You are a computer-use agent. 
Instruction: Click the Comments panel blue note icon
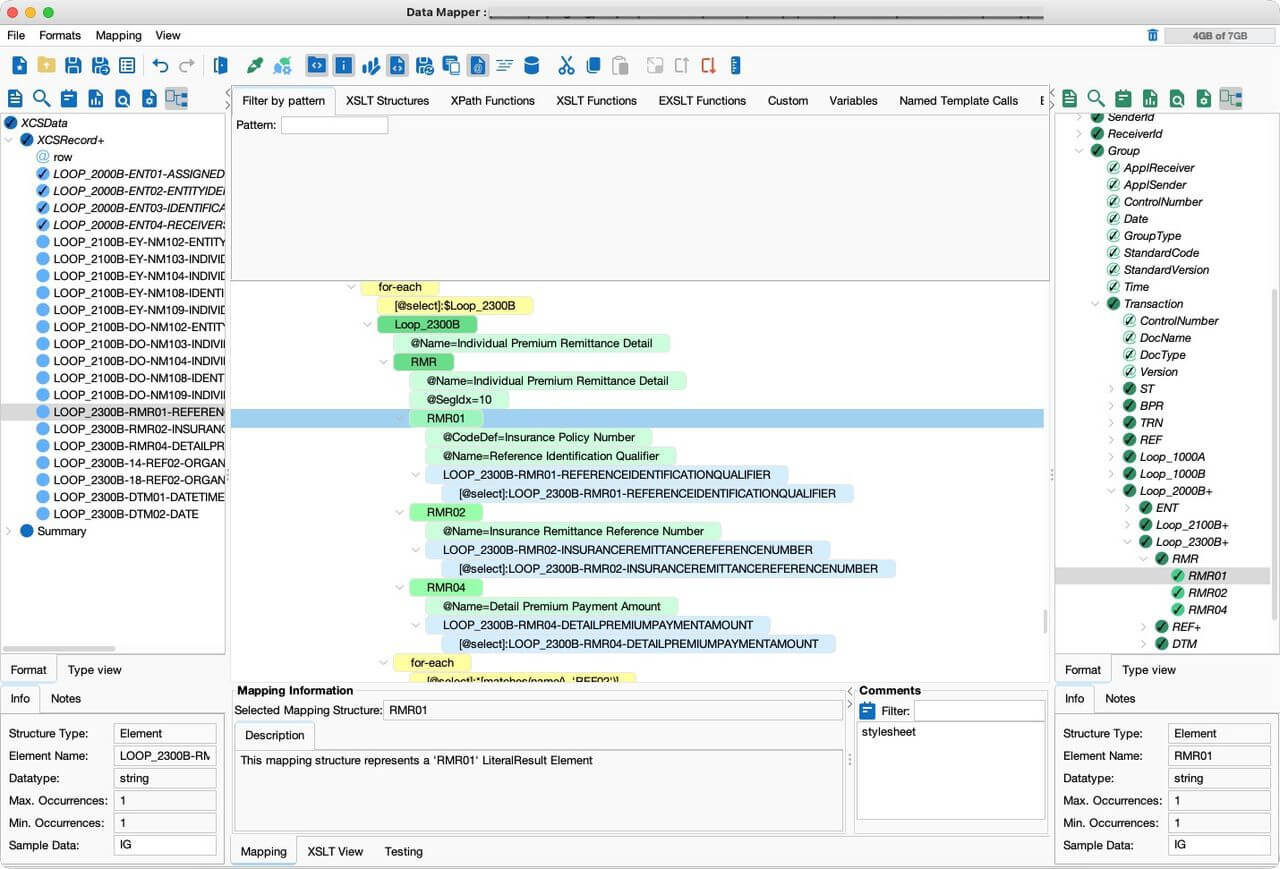pyautogui.click(x=867, y=711)
